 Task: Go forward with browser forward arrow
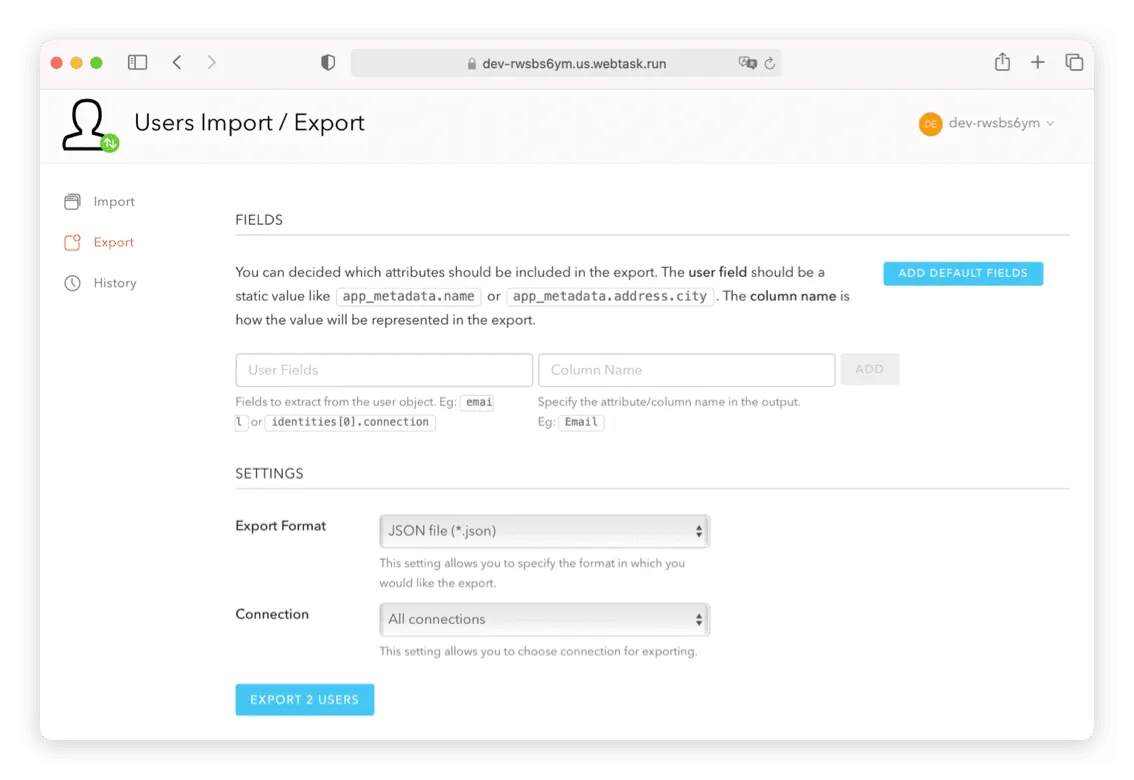(x=211, y=62)
